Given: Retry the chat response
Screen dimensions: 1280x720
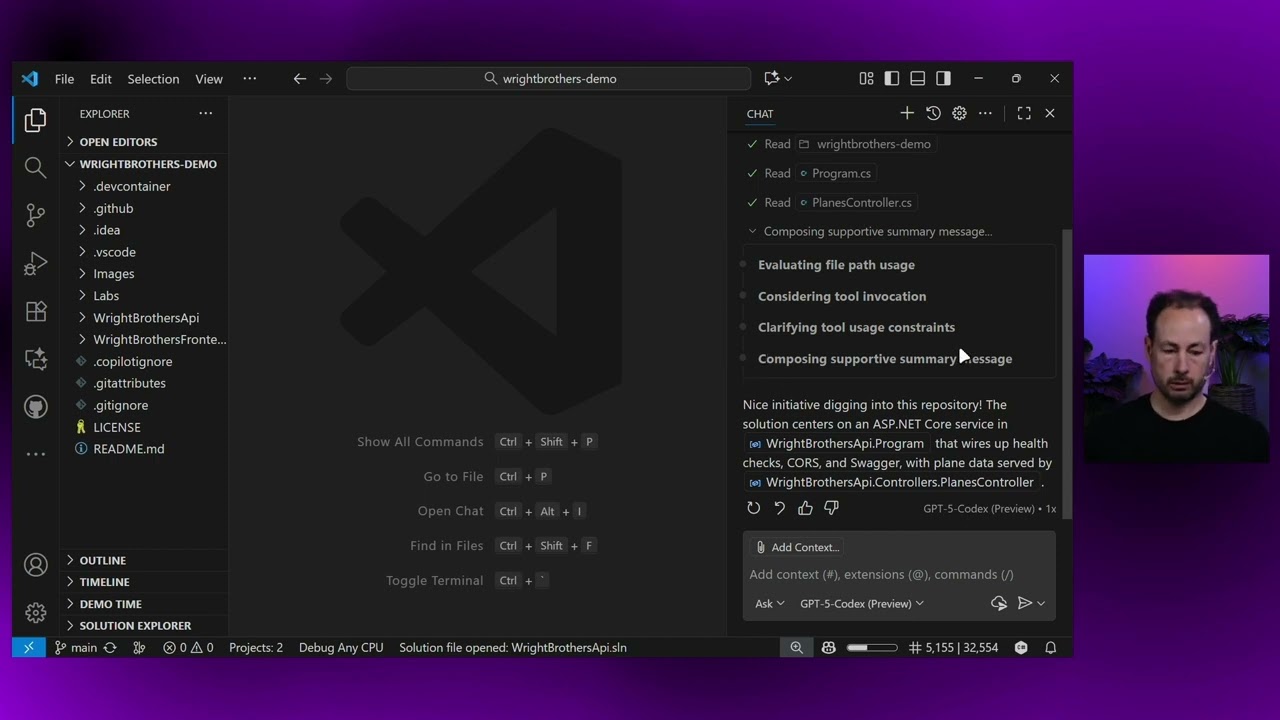Looking at the screenshot, I should click(x=753, y=508).
